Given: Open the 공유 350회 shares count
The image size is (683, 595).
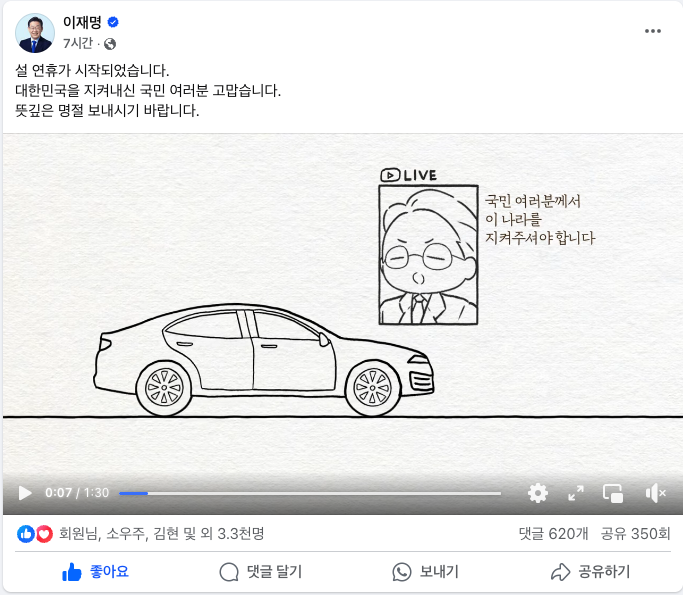Looking at the screenshot, I should click(635, 534).
